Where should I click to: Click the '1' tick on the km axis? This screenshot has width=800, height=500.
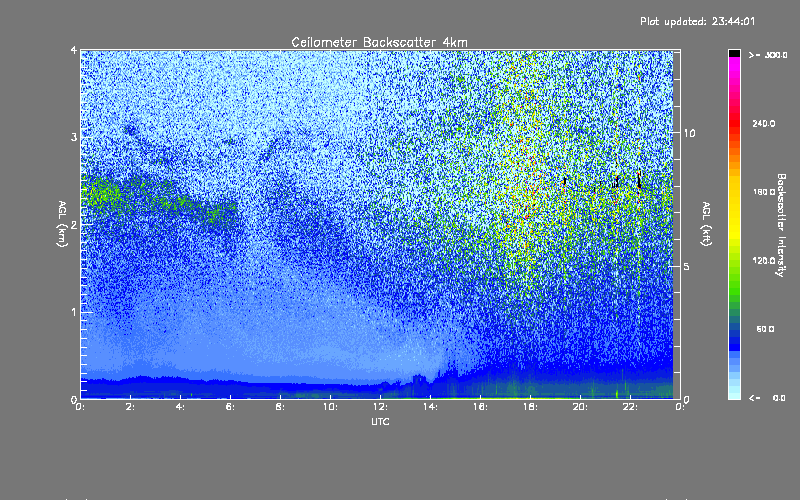74,312
